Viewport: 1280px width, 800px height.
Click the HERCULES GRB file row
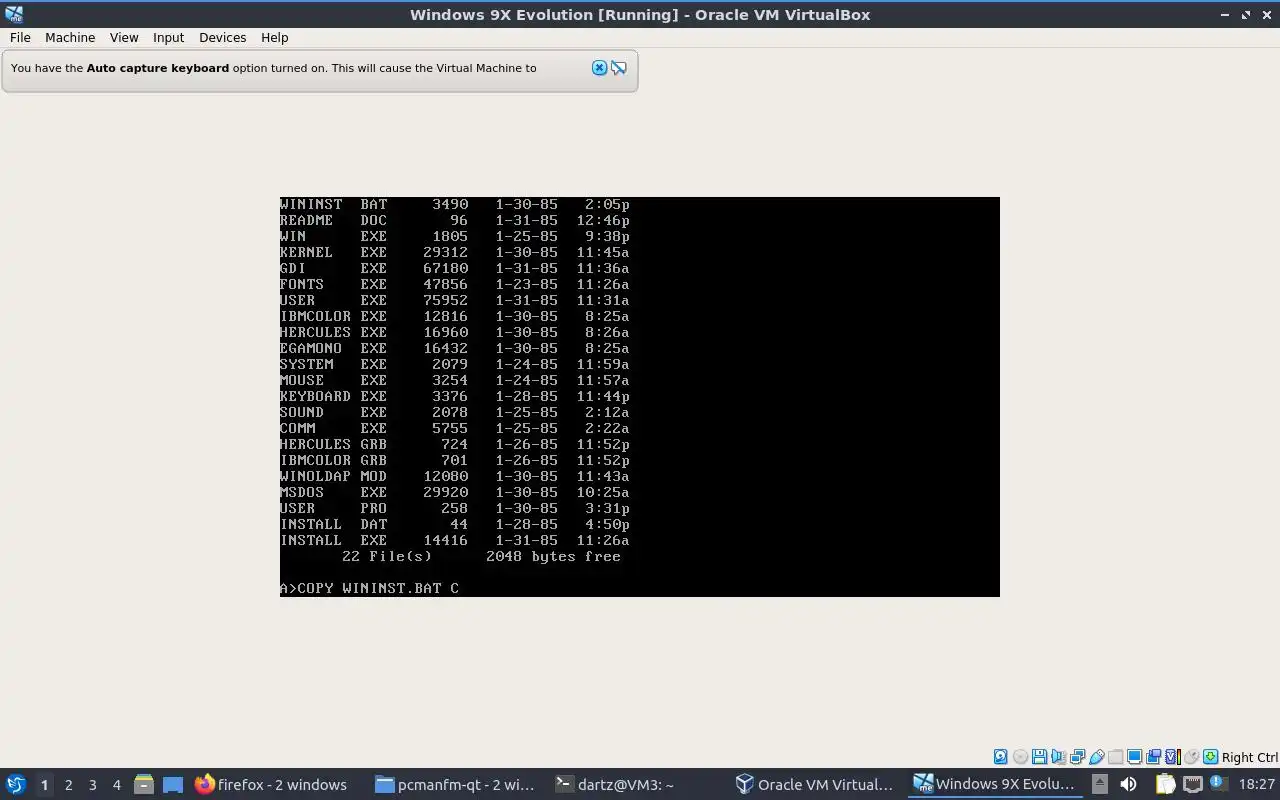point(454,444)
